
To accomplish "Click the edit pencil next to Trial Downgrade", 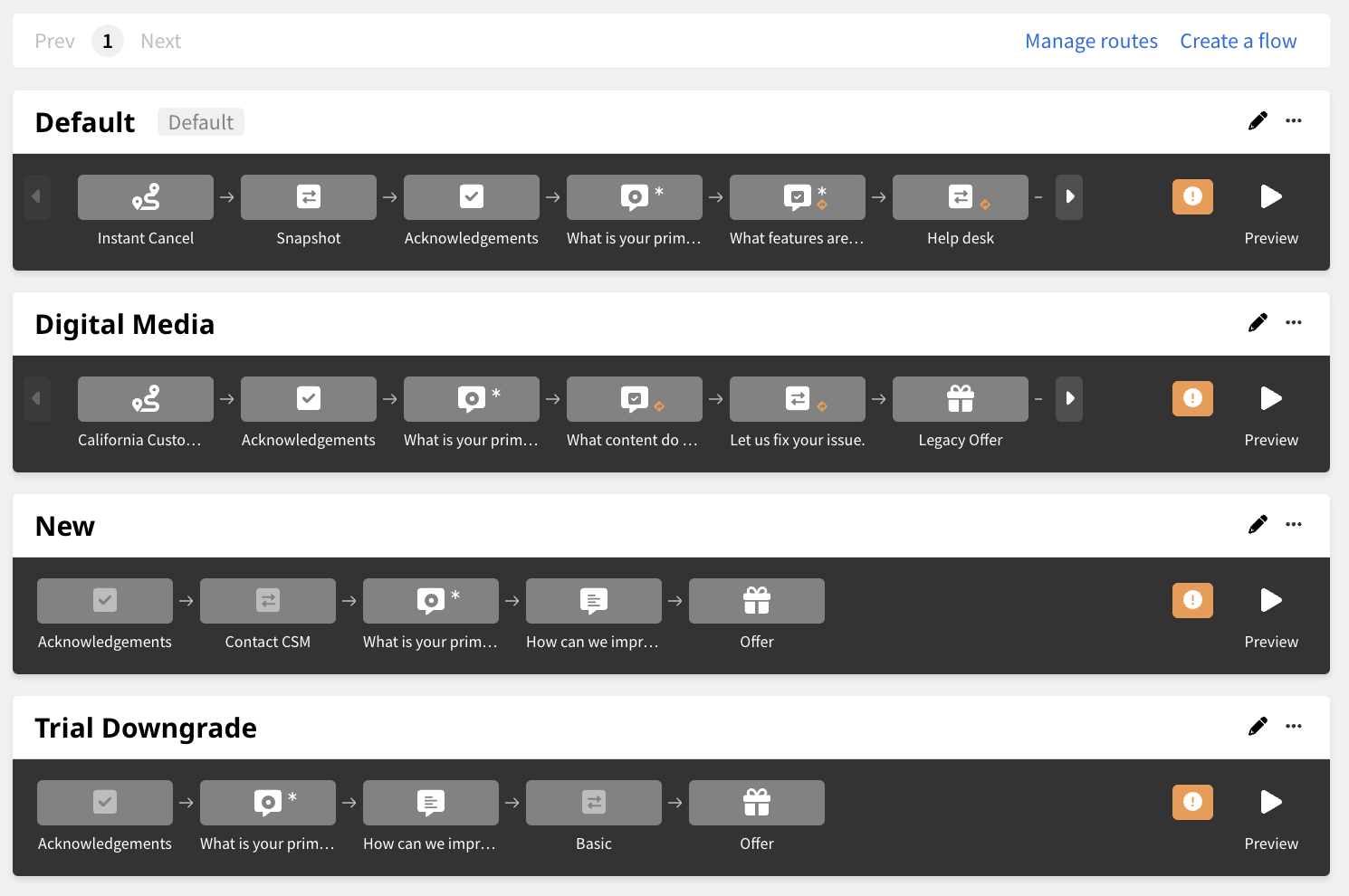I will click(1258, 726).
